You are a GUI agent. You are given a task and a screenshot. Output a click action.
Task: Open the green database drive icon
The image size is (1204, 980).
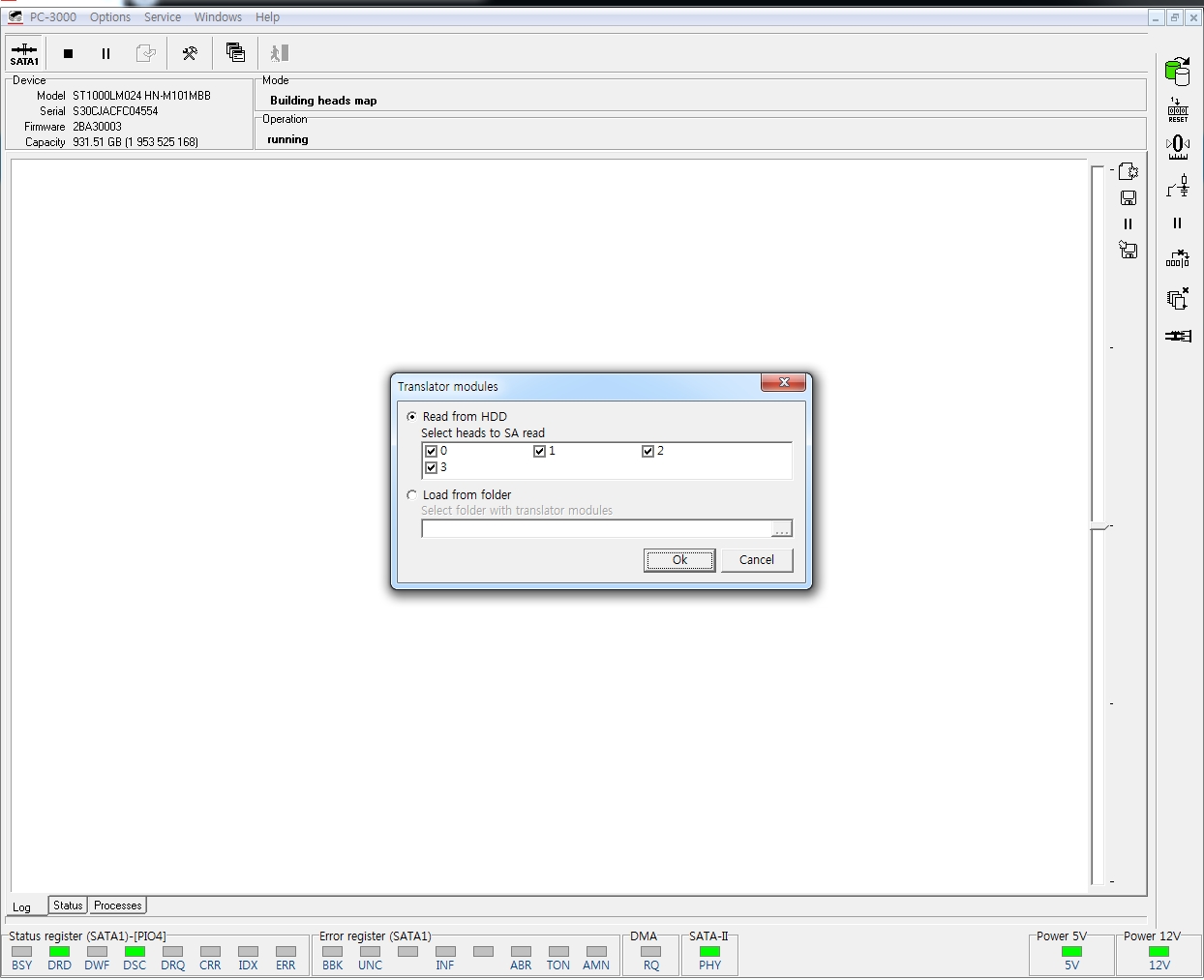[x=1178, y=71]
